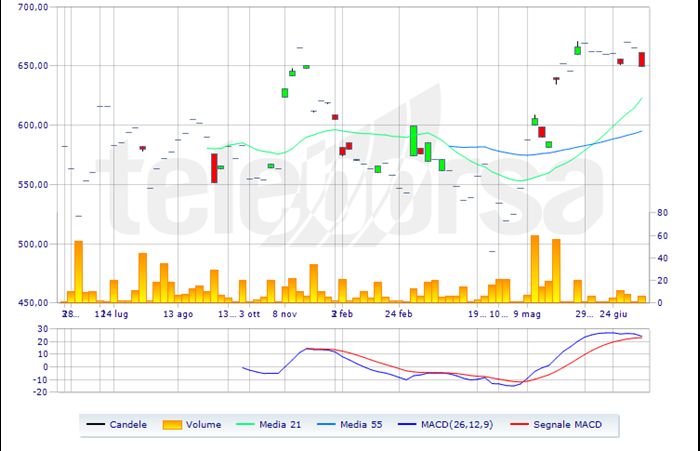The width and height of the screenshot is (700, 451).
Task: Click the 650,00 price axis label
Action: (33, 66)
